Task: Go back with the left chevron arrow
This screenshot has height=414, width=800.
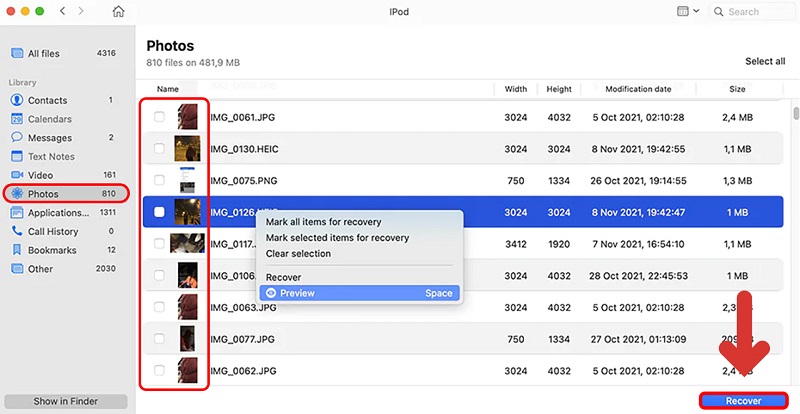Action: tap(61, 12)
